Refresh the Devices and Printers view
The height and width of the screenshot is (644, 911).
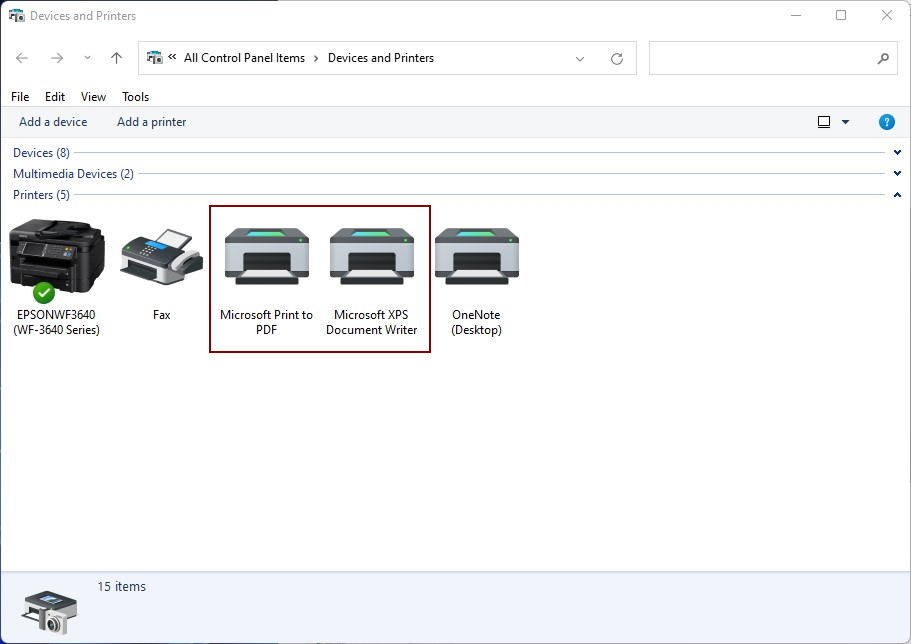click(x=617, y=59)
